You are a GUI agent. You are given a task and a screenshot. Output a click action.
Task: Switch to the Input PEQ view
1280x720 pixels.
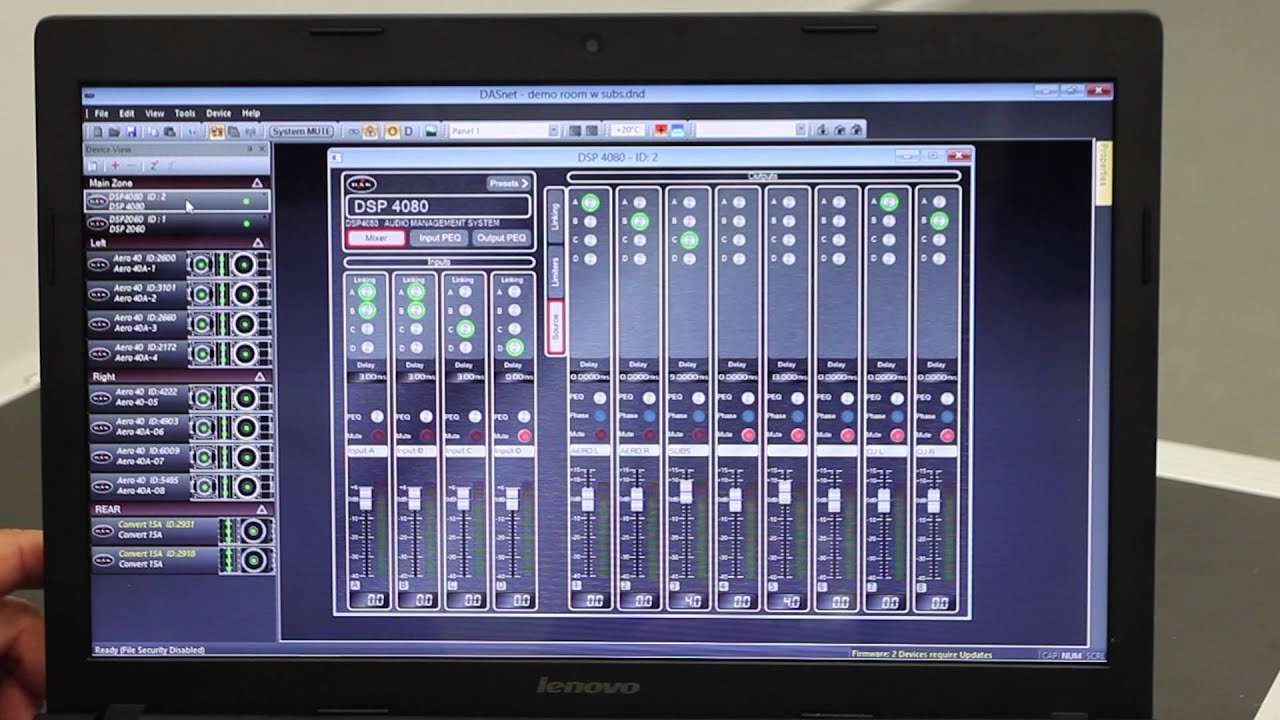point(440,238)
